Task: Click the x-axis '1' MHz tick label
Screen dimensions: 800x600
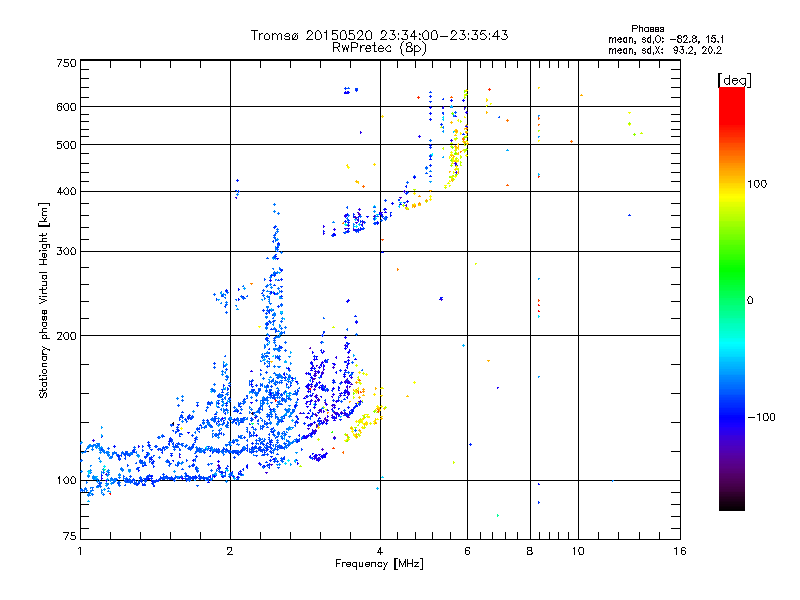Action: tap(80, 551)
